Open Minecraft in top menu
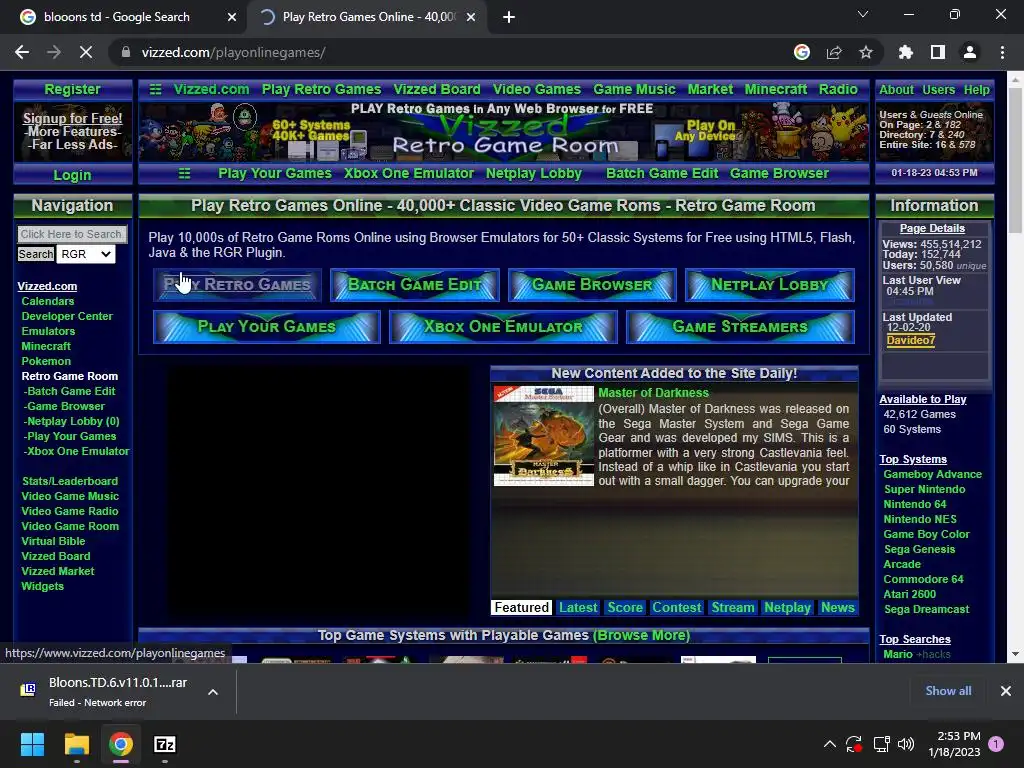The height and width of the screenshot is (768, 1024). 776,89
